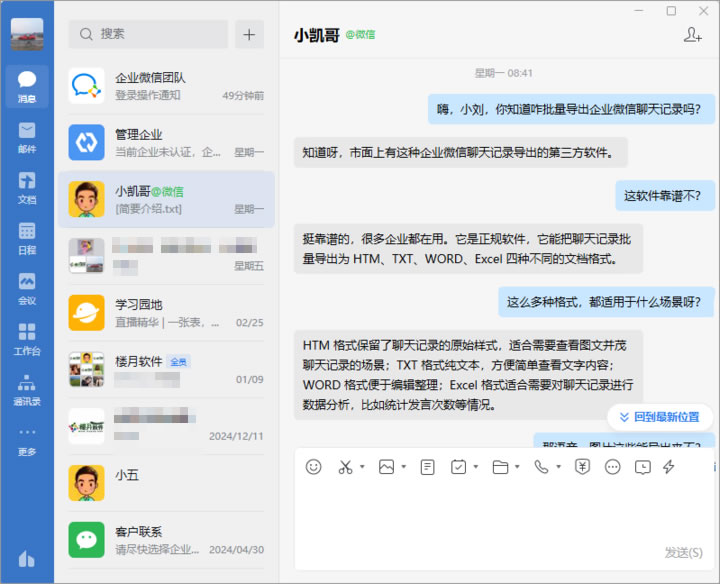Click the 搜索 search field
The image size is (720, 584).
coord(148,34)
